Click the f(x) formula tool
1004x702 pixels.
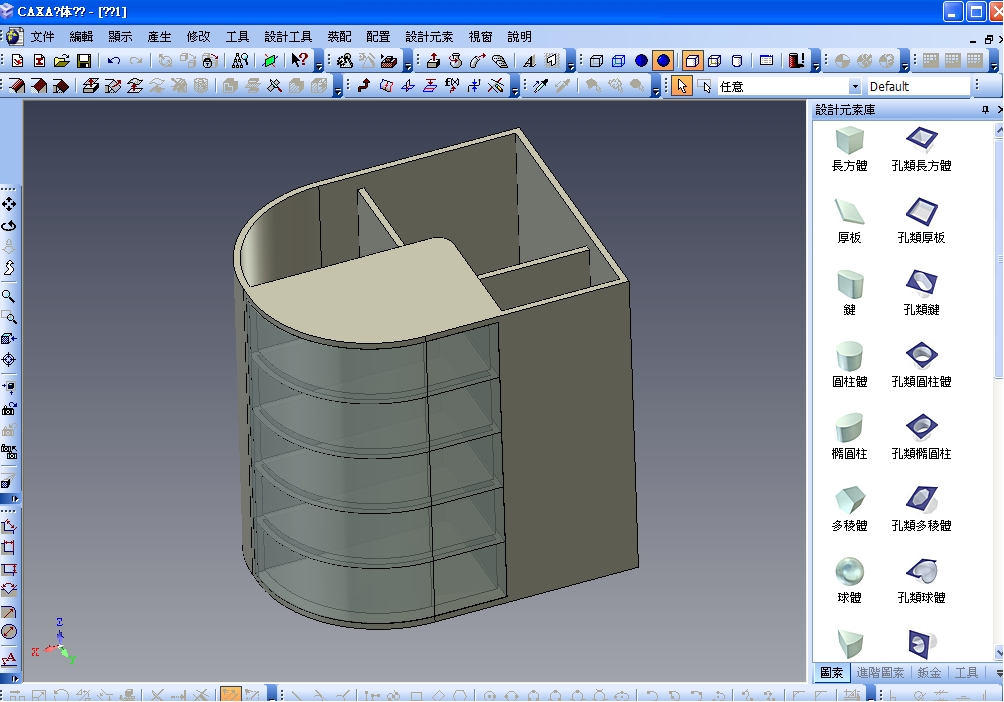(452, 86)
